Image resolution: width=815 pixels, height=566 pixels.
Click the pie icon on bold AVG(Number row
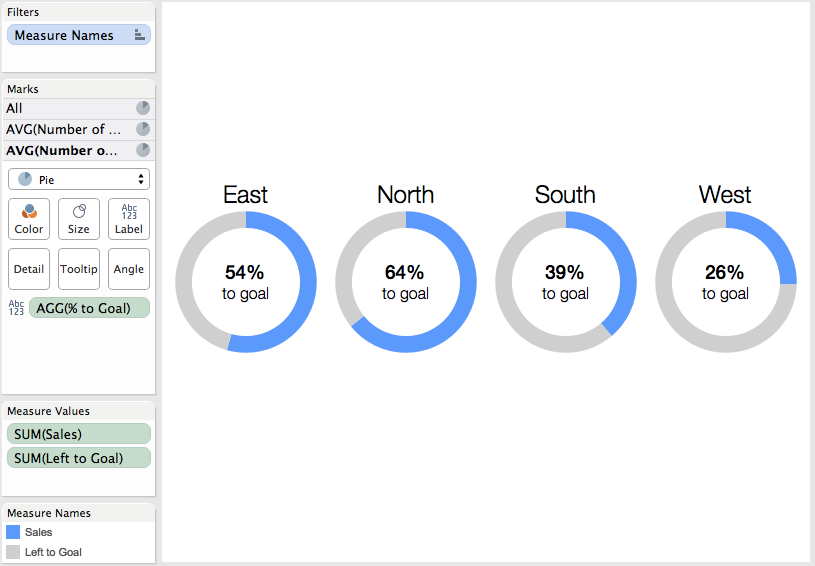(143, 150)
